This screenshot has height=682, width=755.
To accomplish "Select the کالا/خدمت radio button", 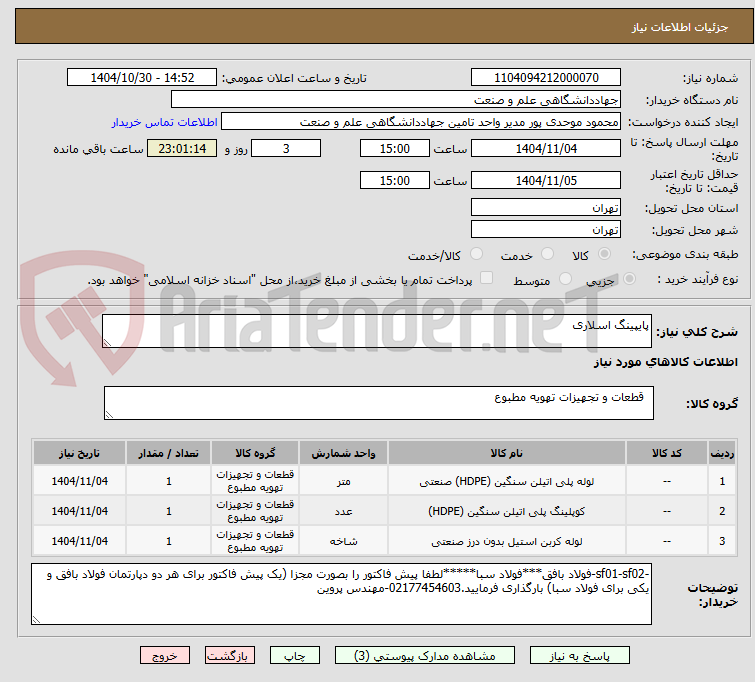I will click(x=476, y=254).
